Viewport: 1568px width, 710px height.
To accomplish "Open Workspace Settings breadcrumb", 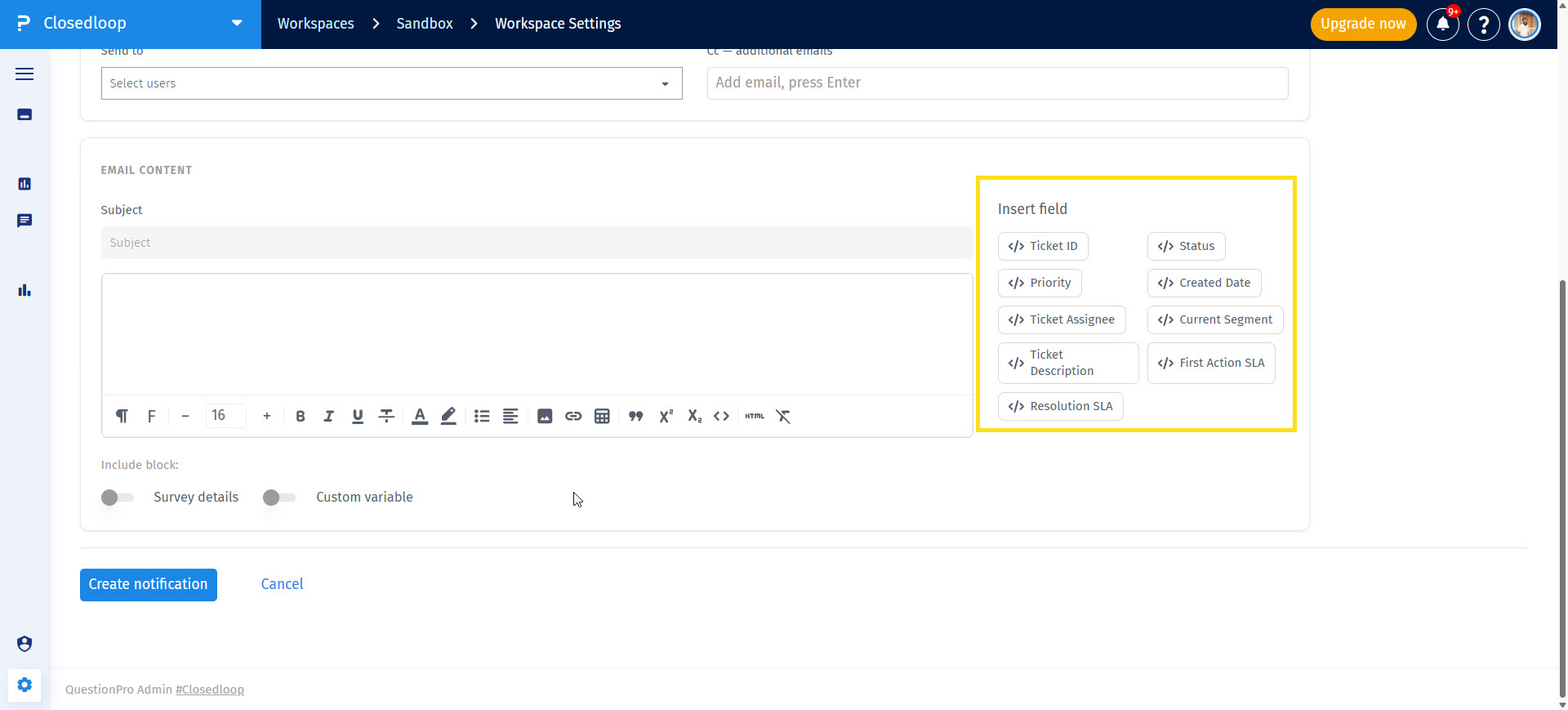I will (558, 24).
